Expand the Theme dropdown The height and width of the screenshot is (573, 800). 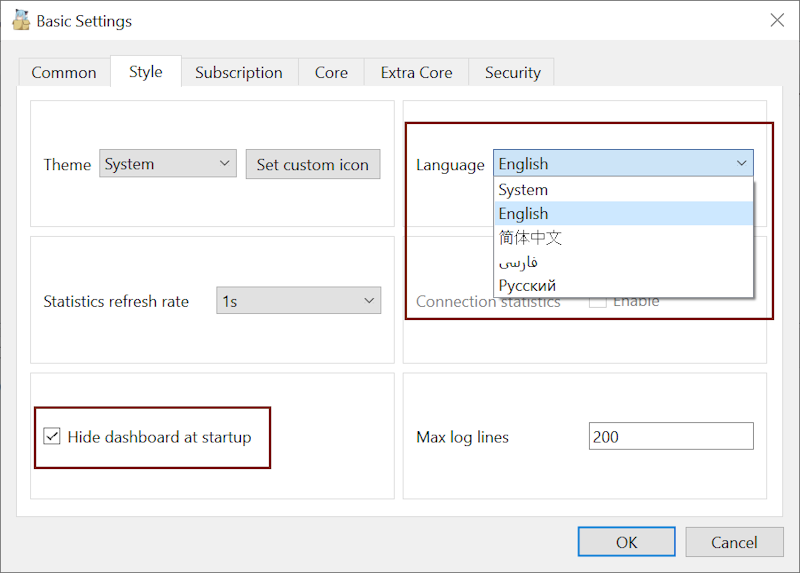(167, 164)
